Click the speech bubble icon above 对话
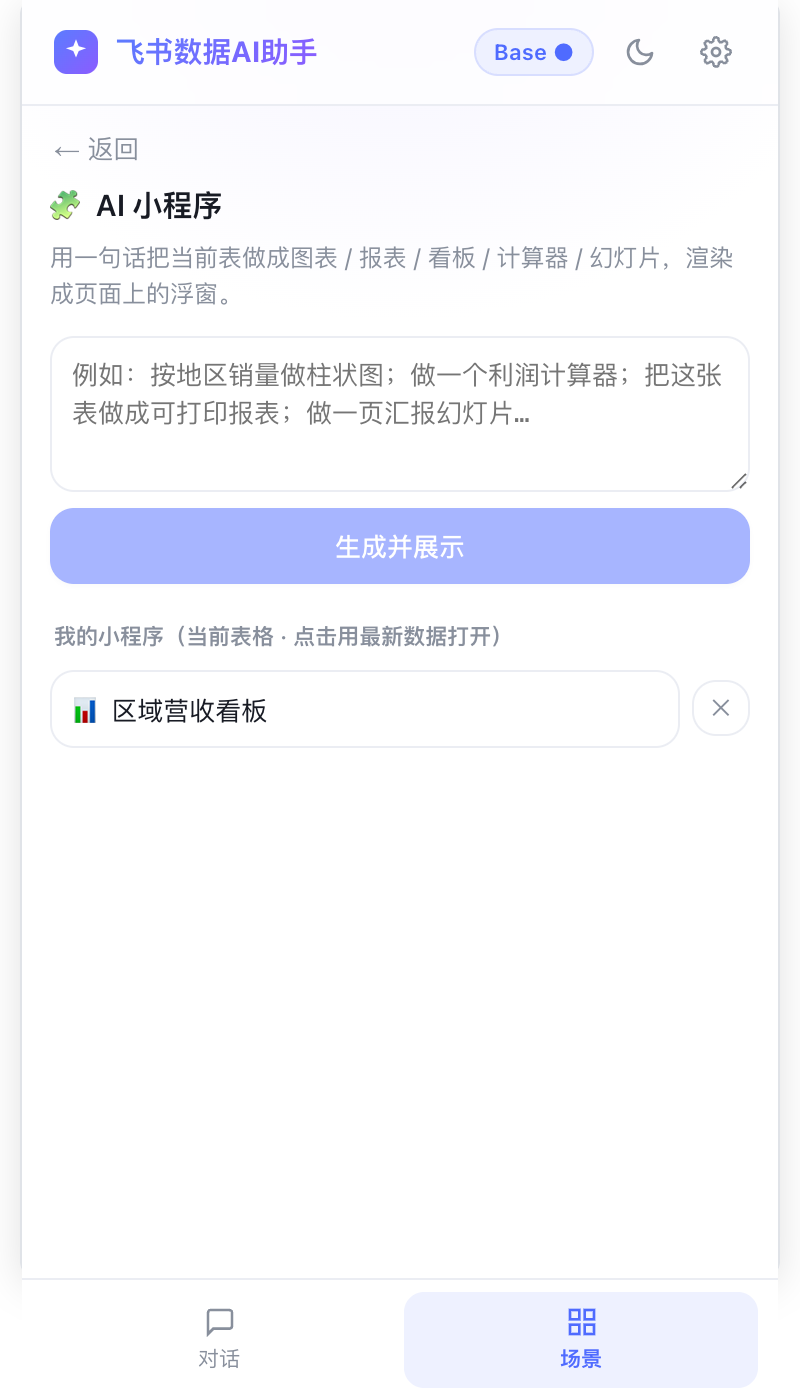 tap(219, 1322)
